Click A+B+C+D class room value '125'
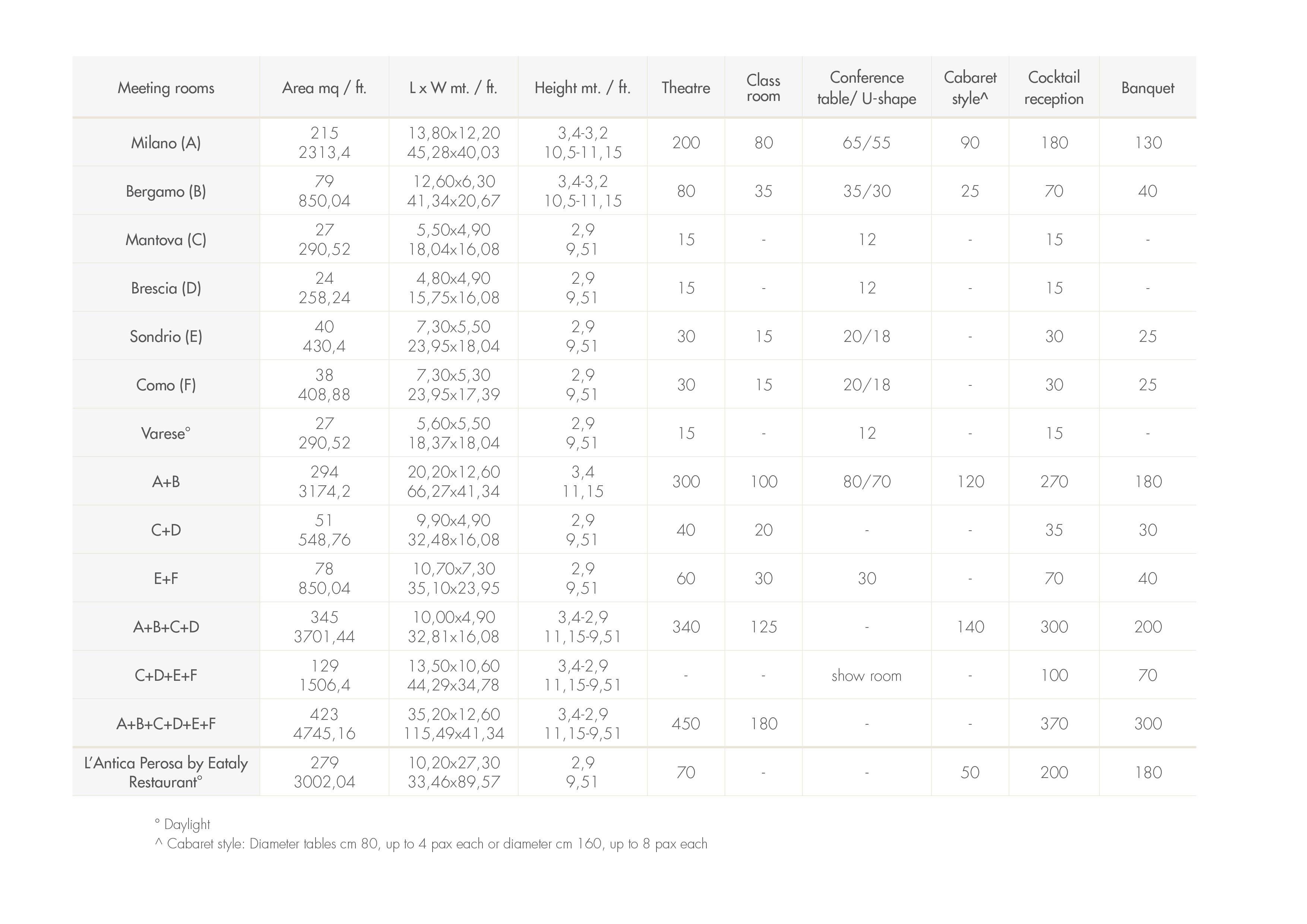This screenshot has height=924, width=1307. (x=763, y=627)
